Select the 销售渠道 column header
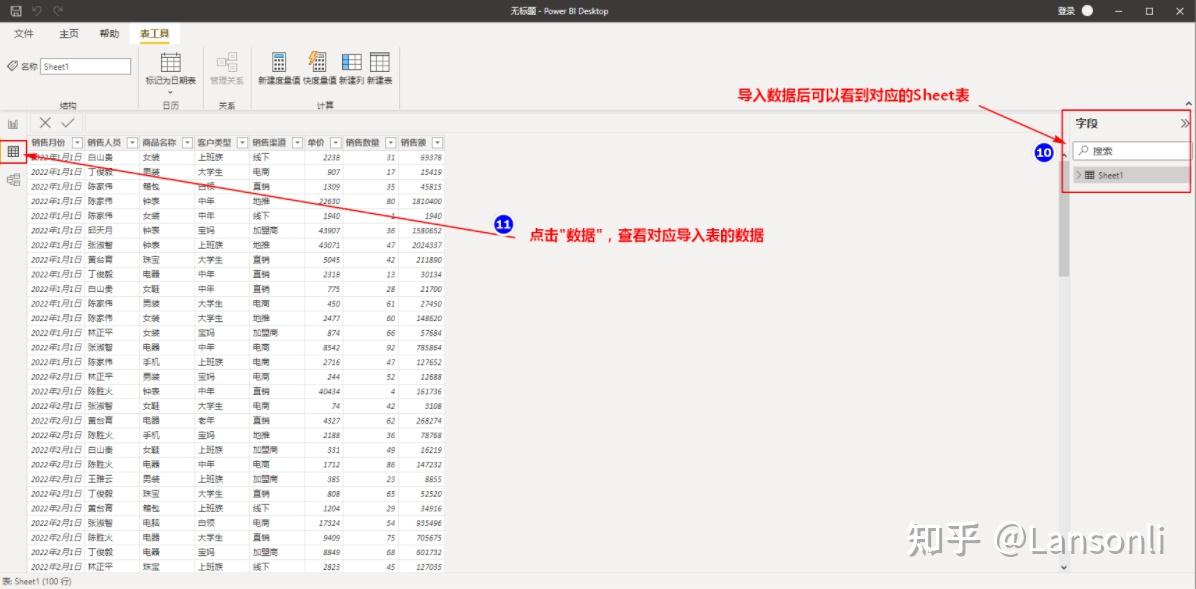This screenshot has height=589, width=1196. 271,143
